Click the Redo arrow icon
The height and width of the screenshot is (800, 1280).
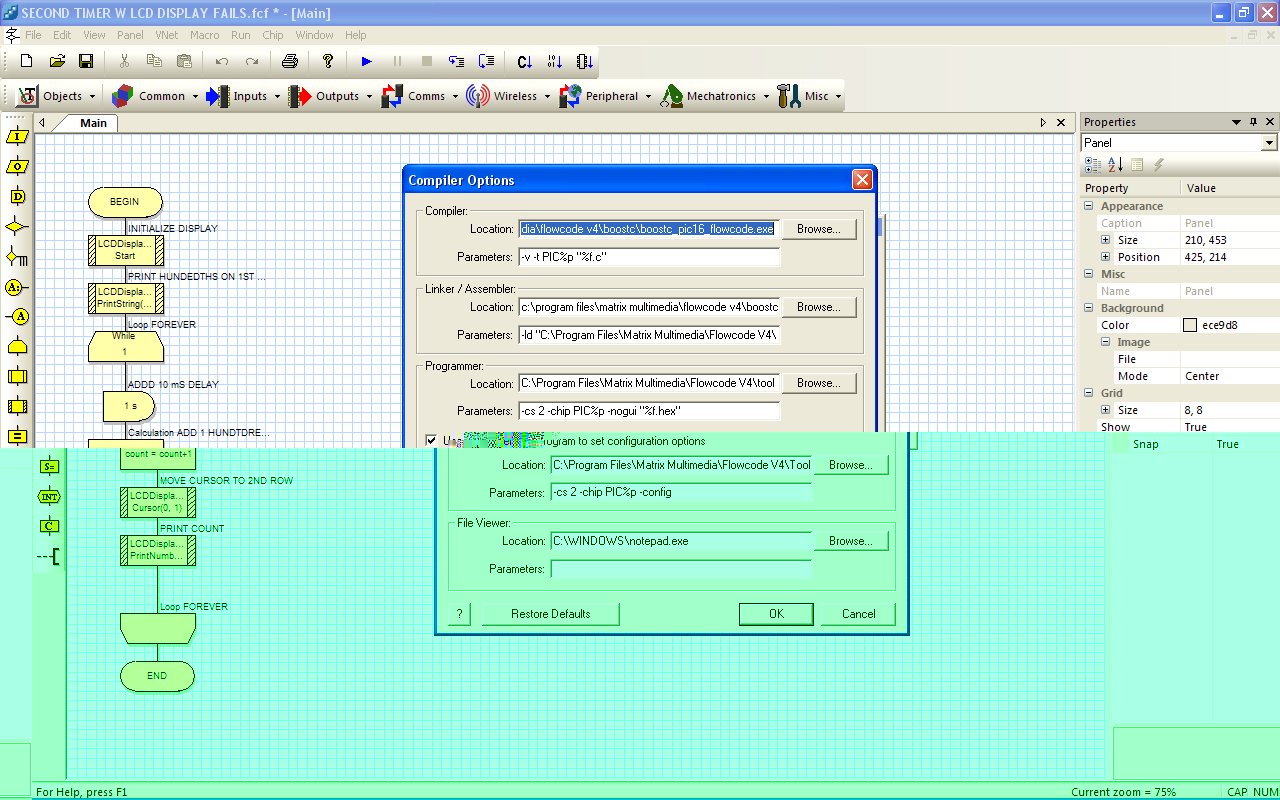(252, 61)
